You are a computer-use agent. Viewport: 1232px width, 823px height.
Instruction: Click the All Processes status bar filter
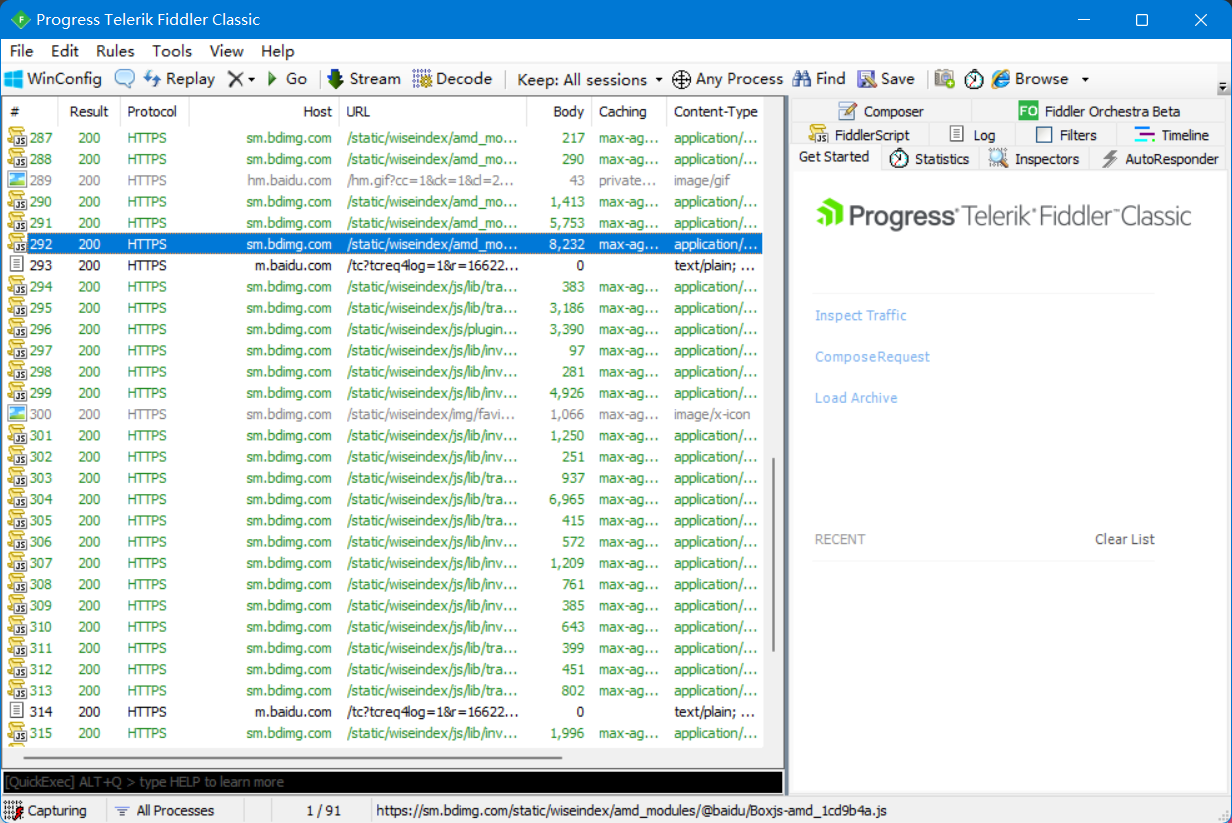pyautogui.click(x=165, y=811)
